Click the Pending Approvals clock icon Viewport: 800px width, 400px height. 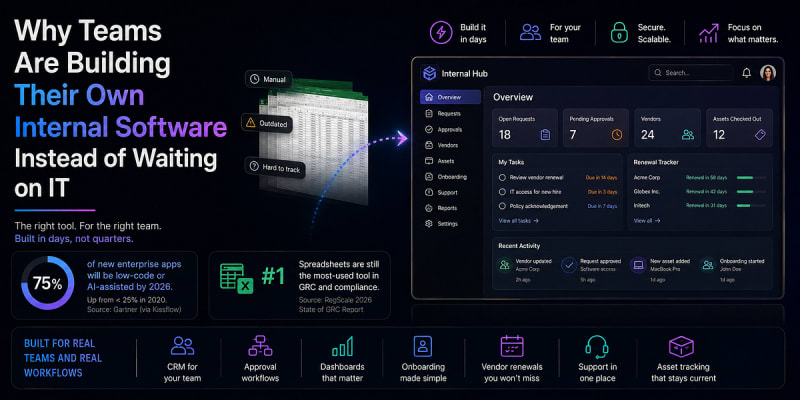pyautogui.click(x=617, y=135)
